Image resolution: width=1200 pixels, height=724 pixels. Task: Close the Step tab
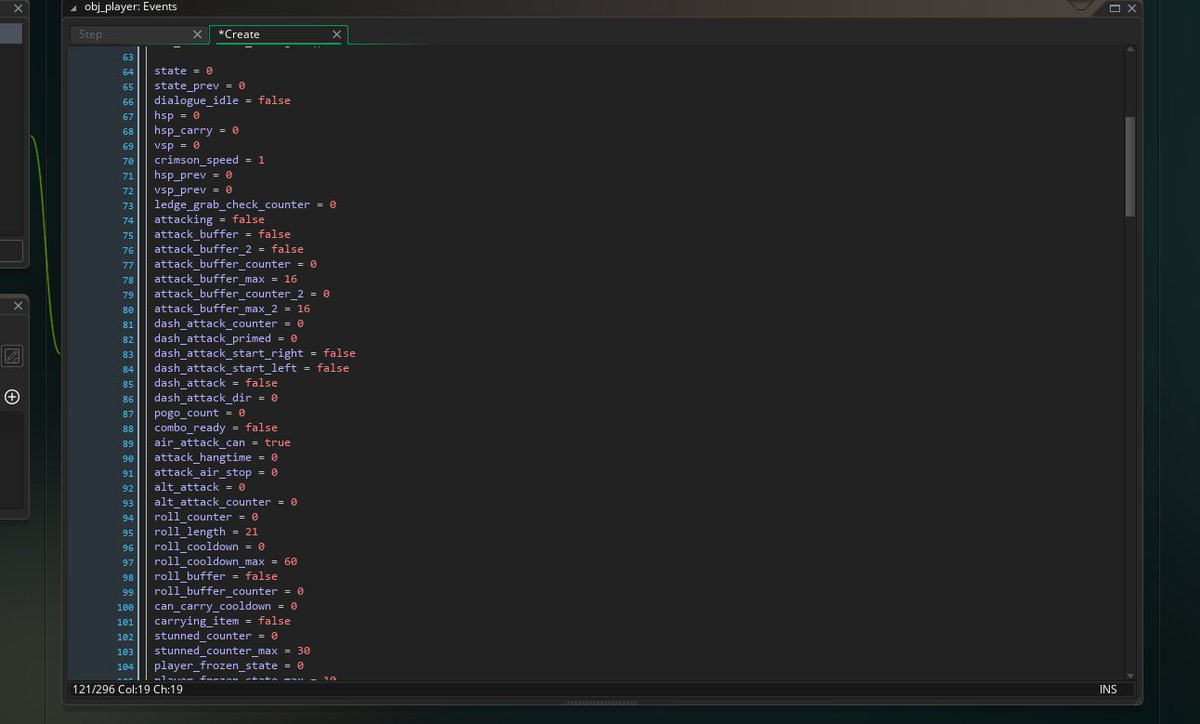point(198,34)
